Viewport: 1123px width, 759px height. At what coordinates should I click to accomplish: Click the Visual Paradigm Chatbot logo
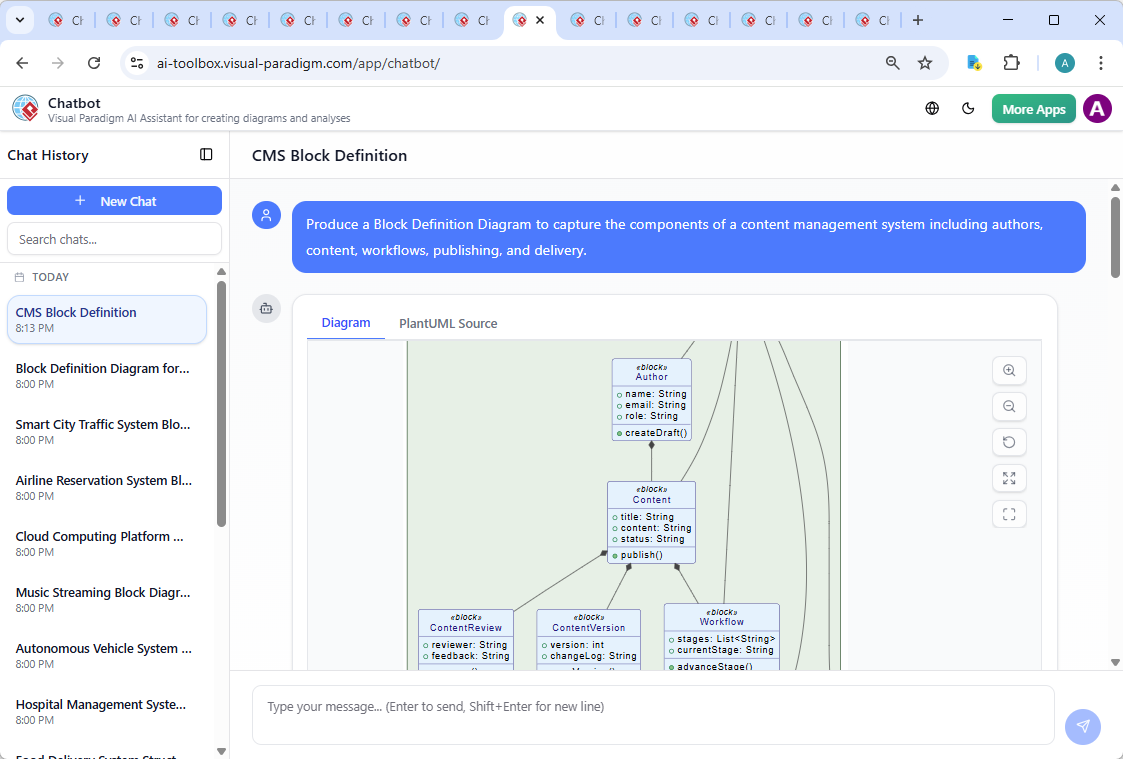[25, 109]
